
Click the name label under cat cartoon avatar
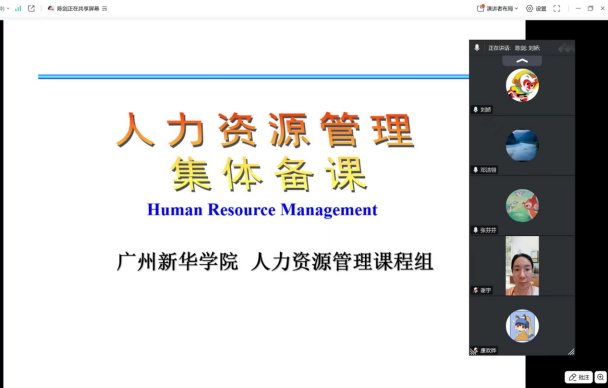[x=484, y=350]
